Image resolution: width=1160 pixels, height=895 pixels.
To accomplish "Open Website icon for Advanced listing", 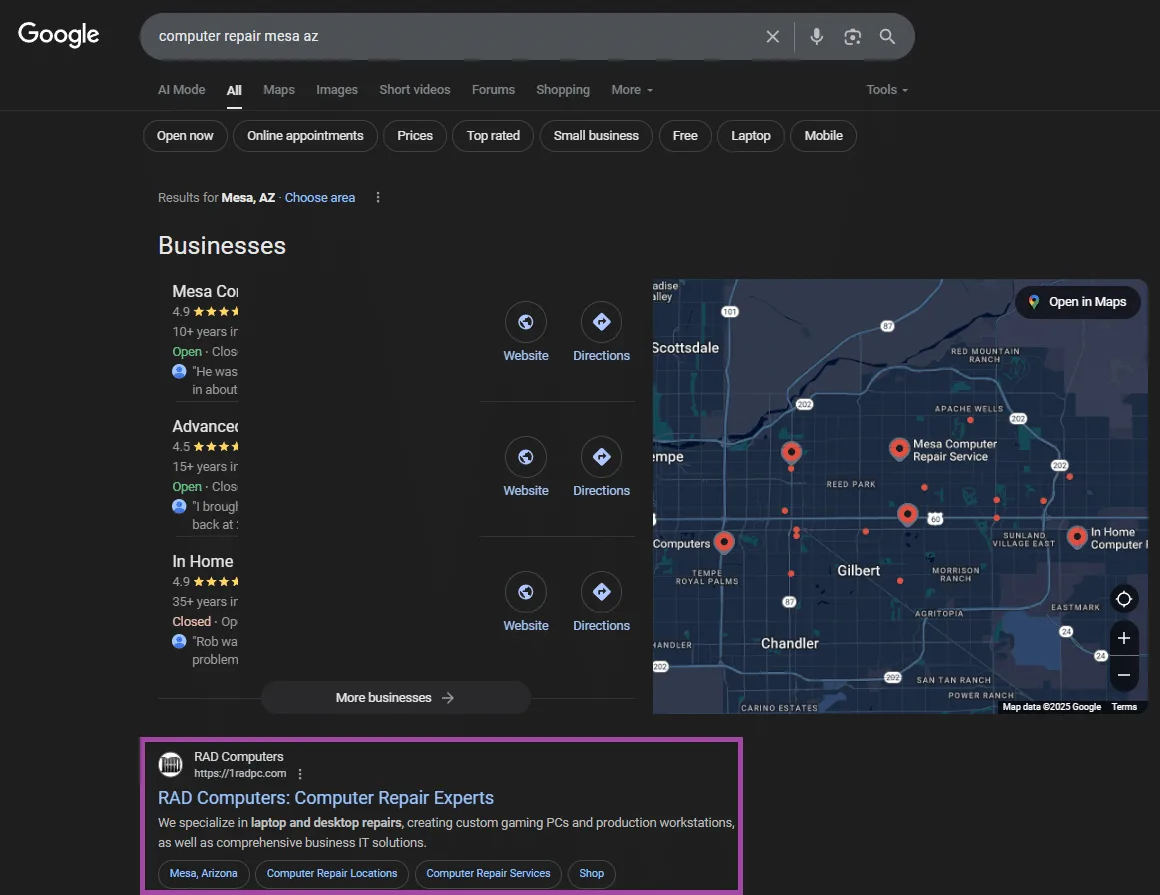I will tap(525, 457).
